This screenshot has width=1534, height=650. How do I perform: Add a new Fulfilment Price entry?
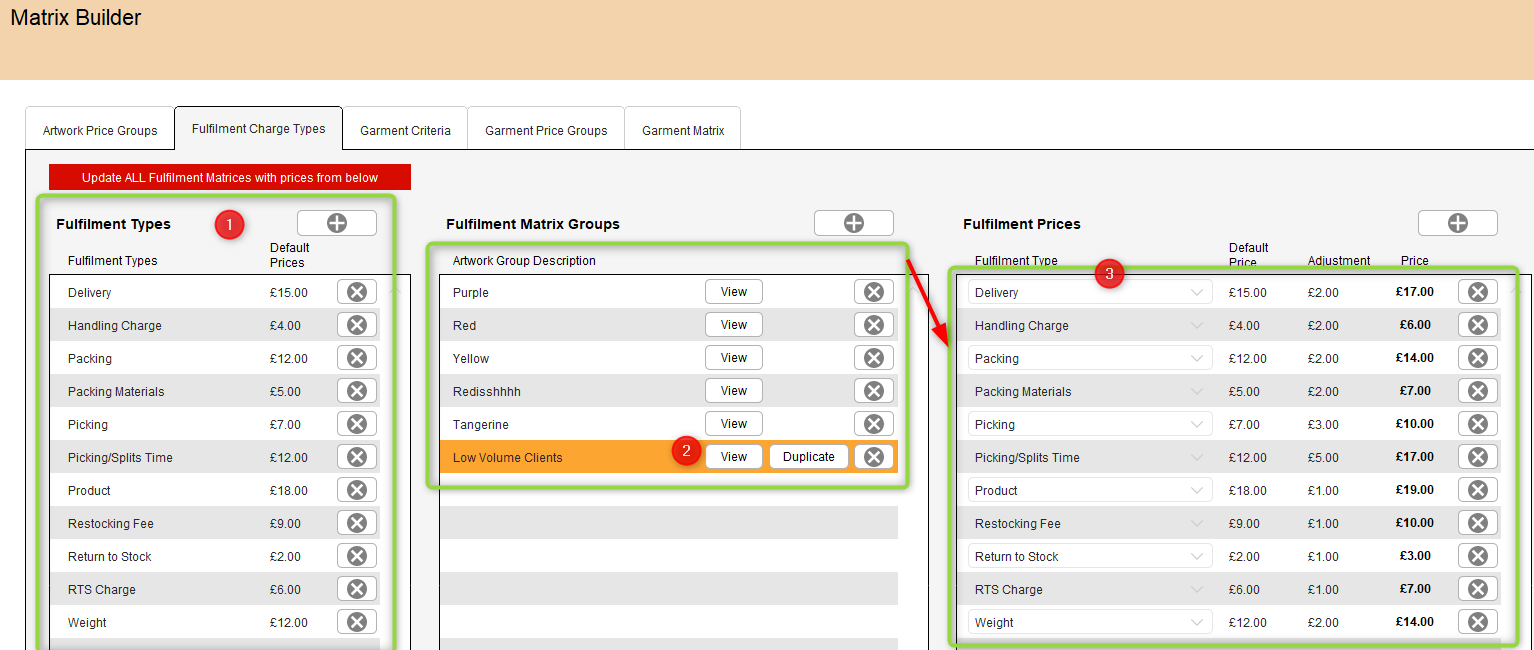pos(1458,223)
